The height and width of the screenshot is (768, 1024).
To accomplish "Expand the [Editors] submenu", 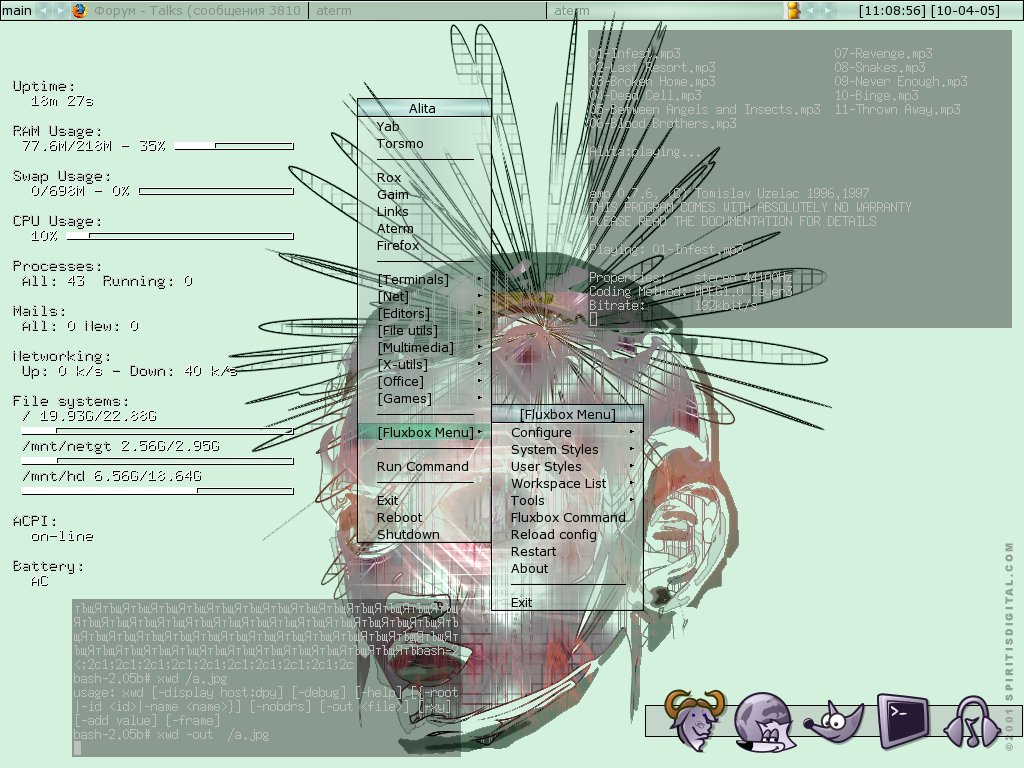I will (424, 313).
